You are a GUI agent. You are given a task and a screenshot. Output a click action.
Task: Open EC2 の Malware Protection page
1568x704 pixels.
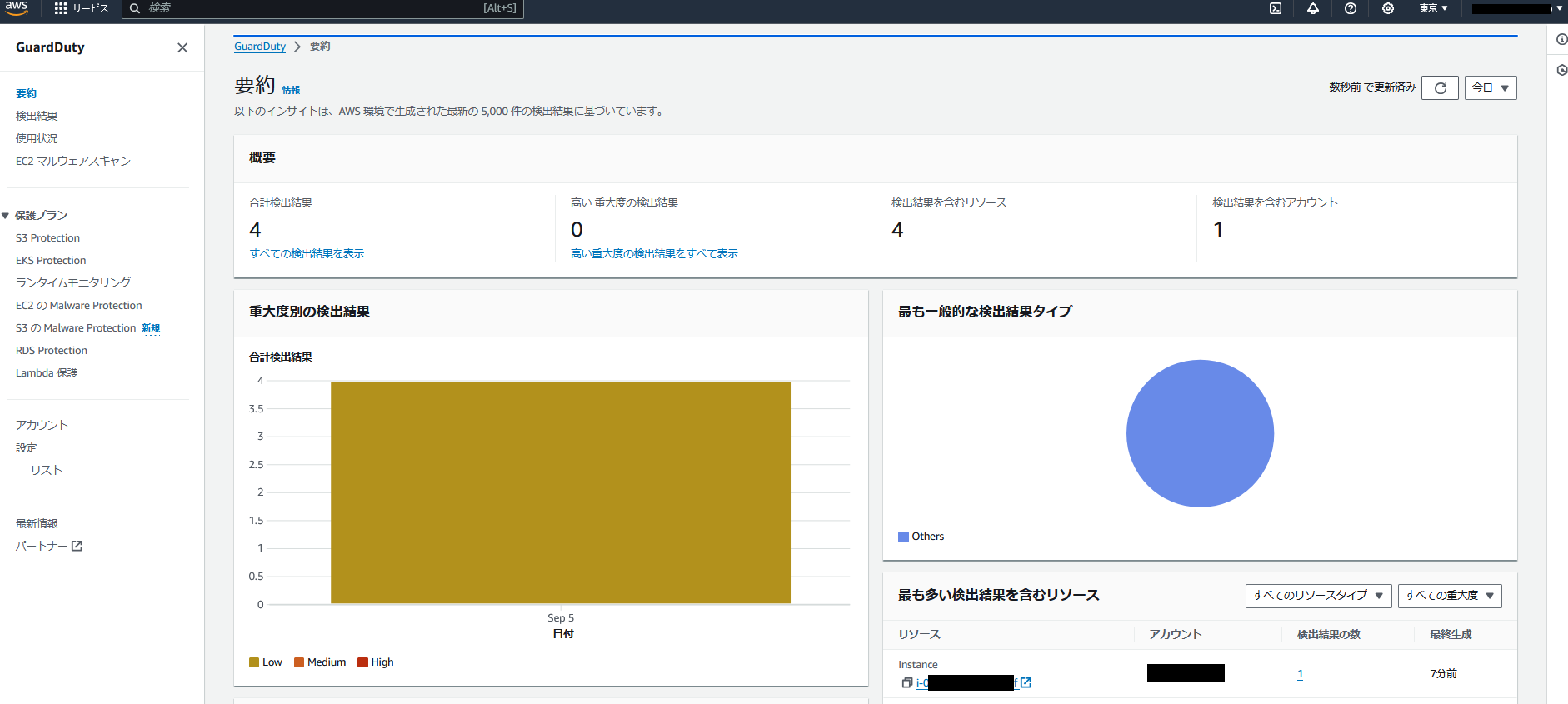tap(79, 305)
